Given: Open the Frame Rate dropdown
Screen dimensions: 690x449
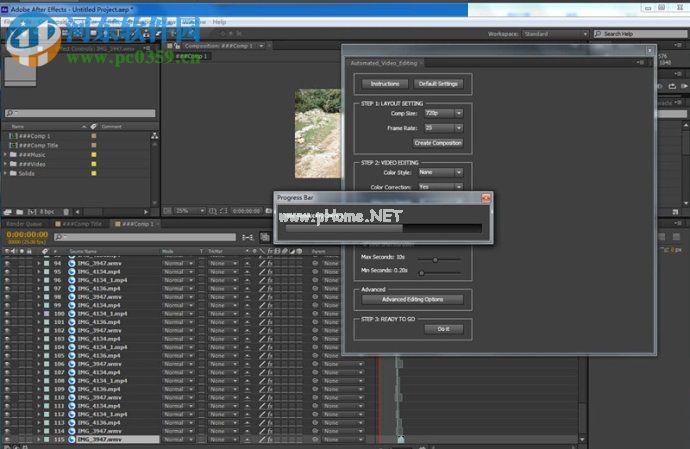Looking at the screenshot, I should click(x=444, y=128).
